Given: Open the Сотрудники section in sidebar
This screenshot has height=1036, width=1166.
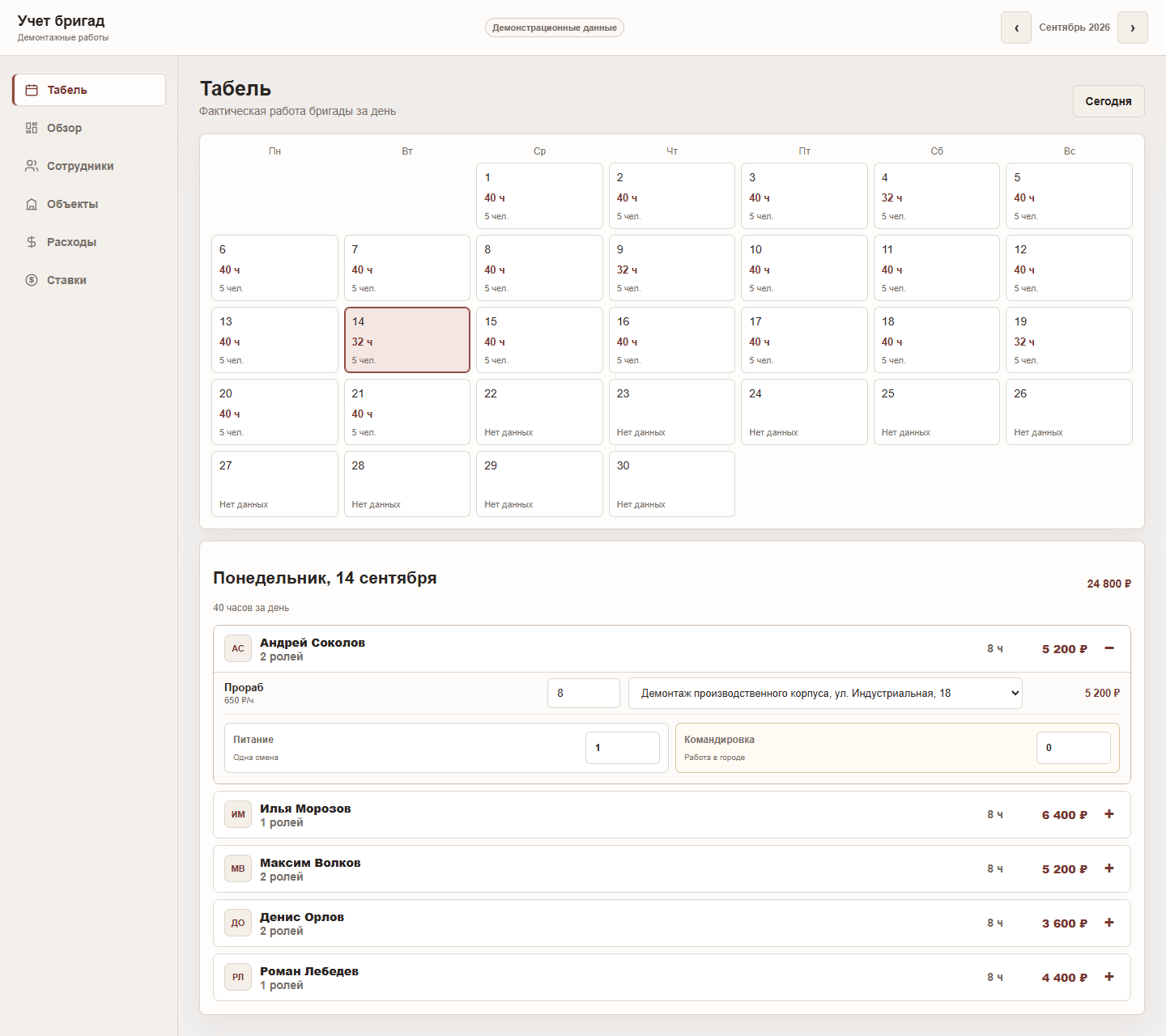Looking at the screenshot, I should (89, 166).
